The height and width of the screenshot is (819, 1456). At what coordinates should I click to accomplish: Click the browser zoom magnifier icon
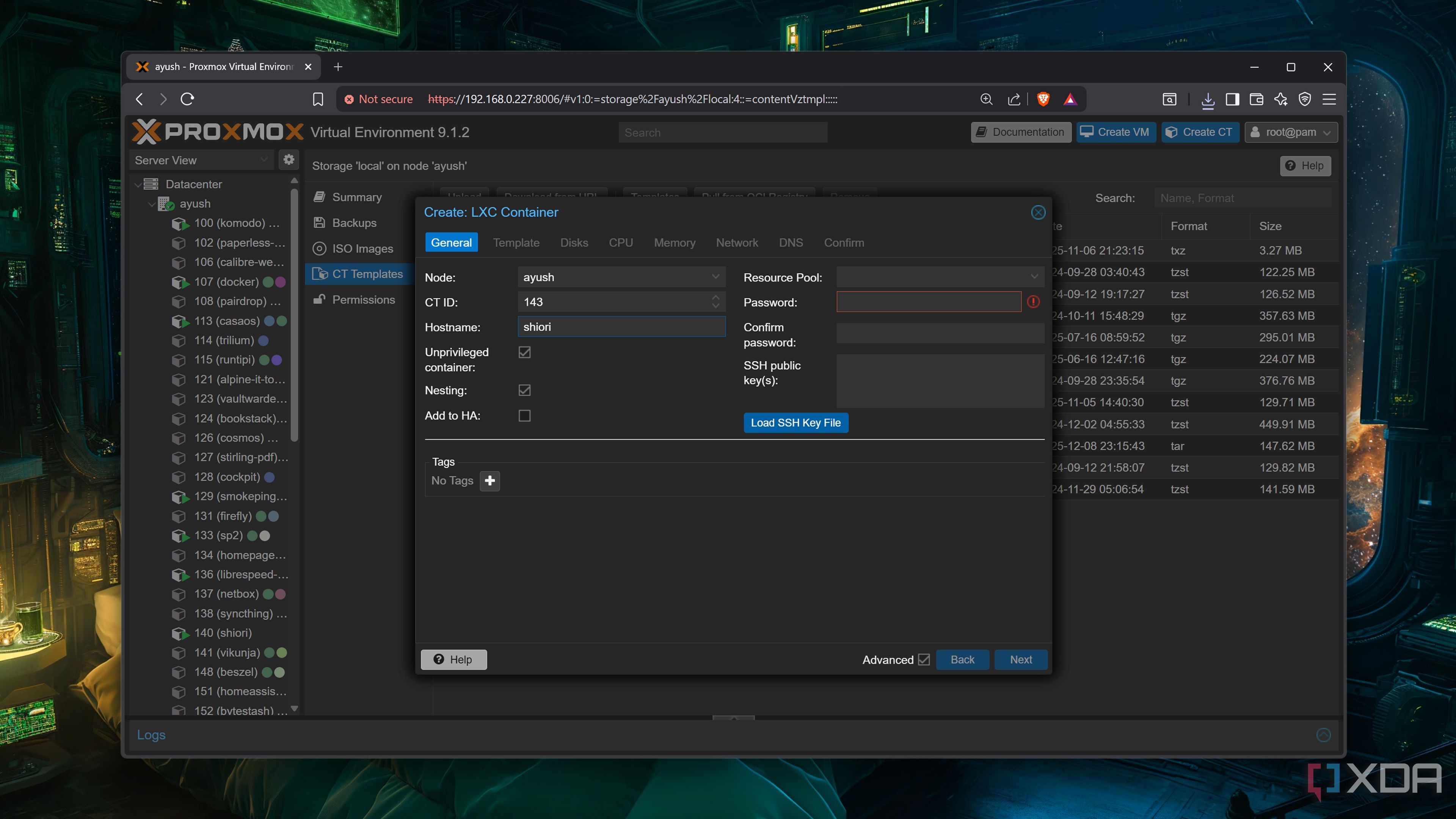pos(986,99)
